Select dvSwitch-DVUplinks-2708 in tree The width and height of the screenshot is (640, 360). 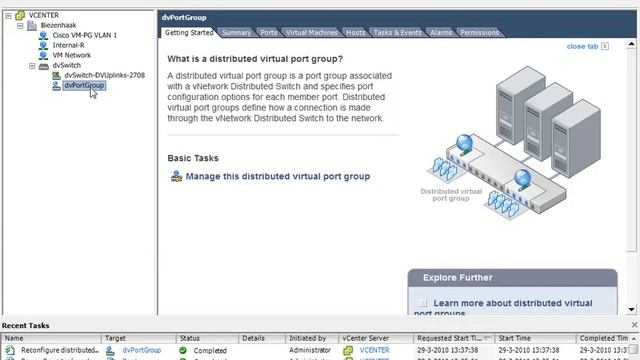pos(104,75)
